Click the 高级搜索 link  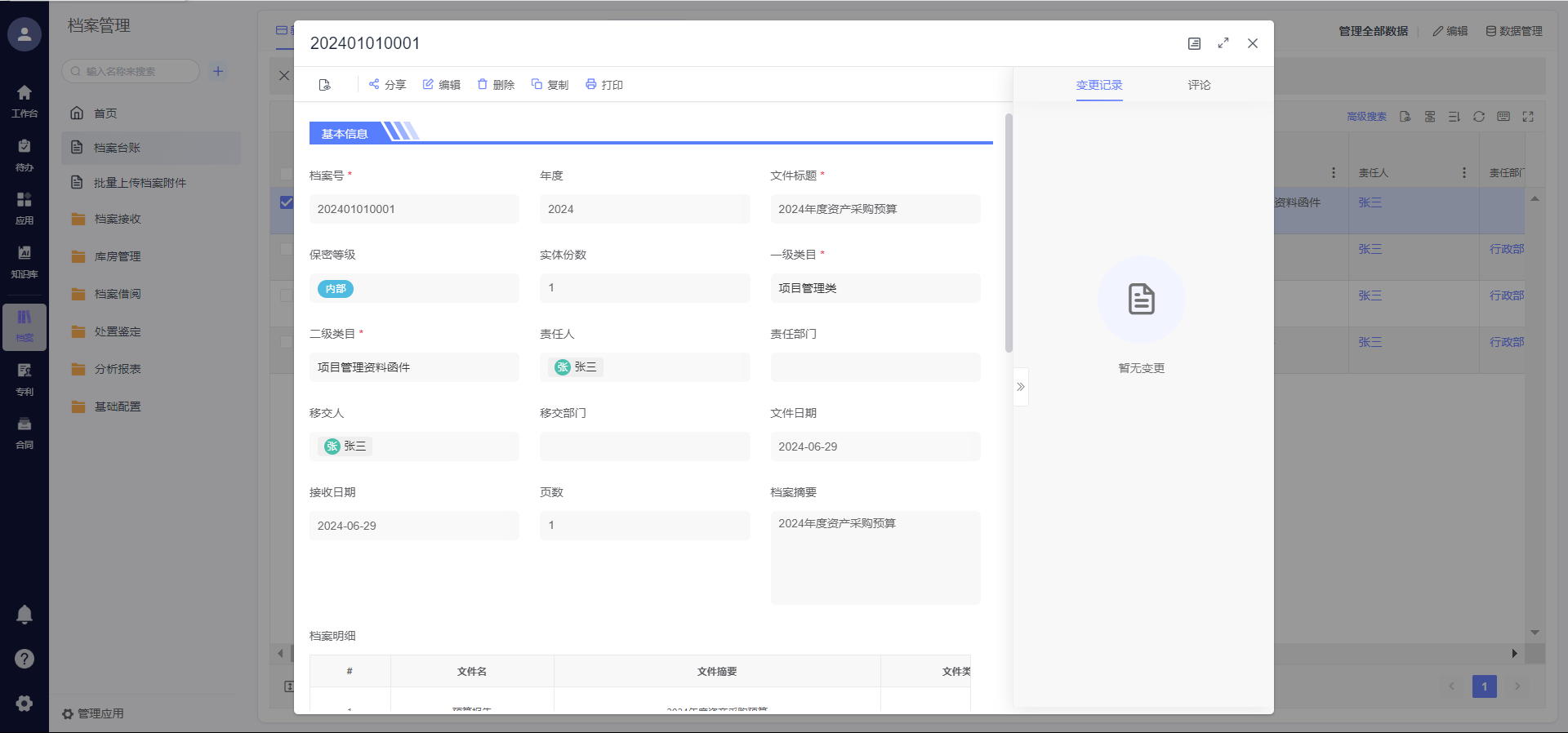[x=1366, y=117]
